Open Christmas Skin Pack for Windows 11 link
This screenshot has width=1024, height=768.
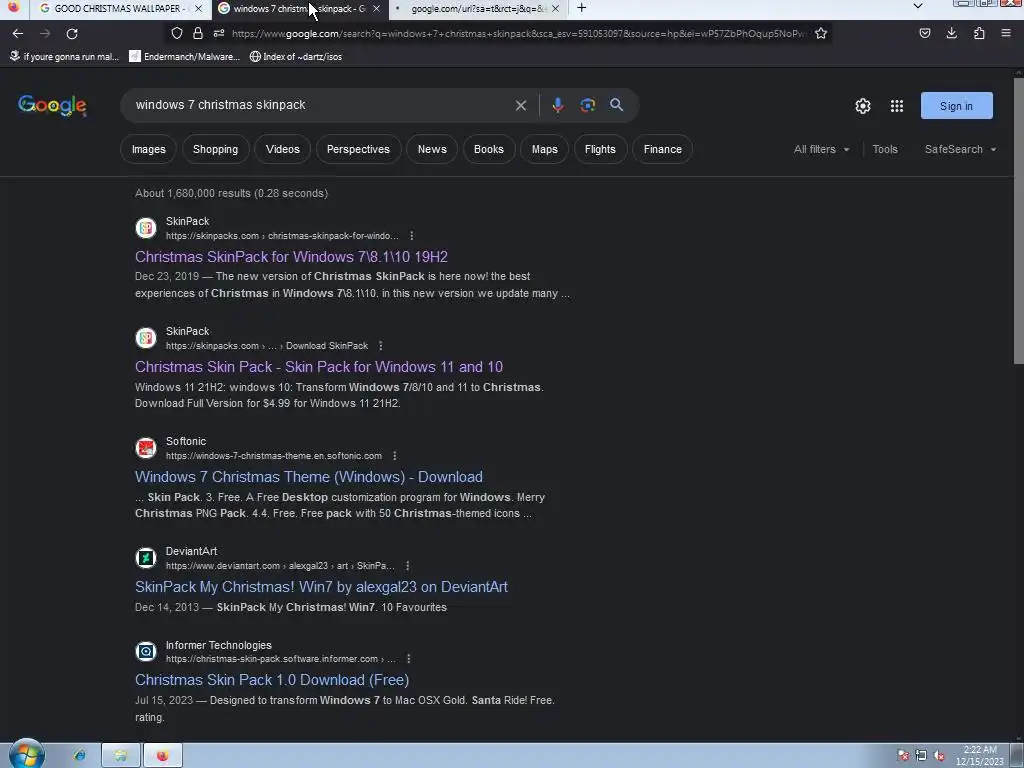coord(319,367)
